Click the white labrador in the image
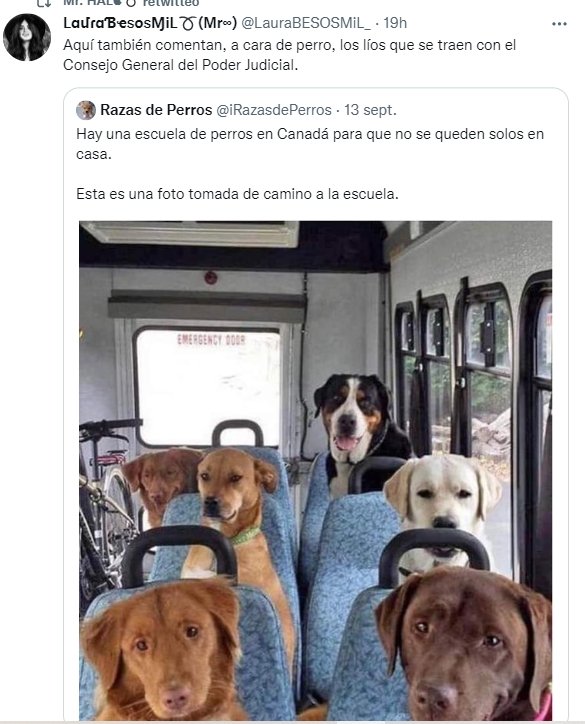The width and height of the screenshot is (585, 724). 442,501
